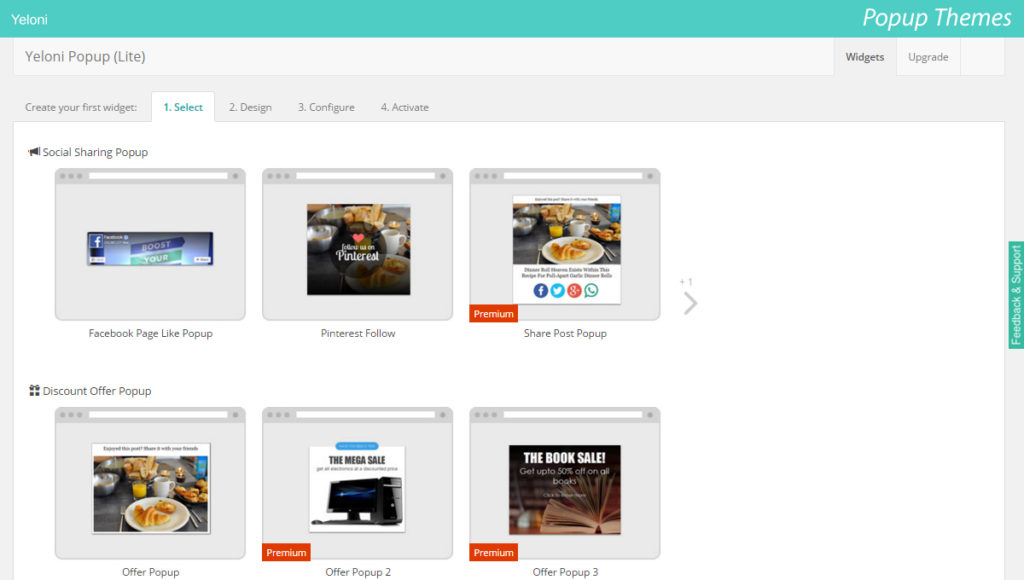
Task: Open the Upgrade tab
Action: point(928,57)
